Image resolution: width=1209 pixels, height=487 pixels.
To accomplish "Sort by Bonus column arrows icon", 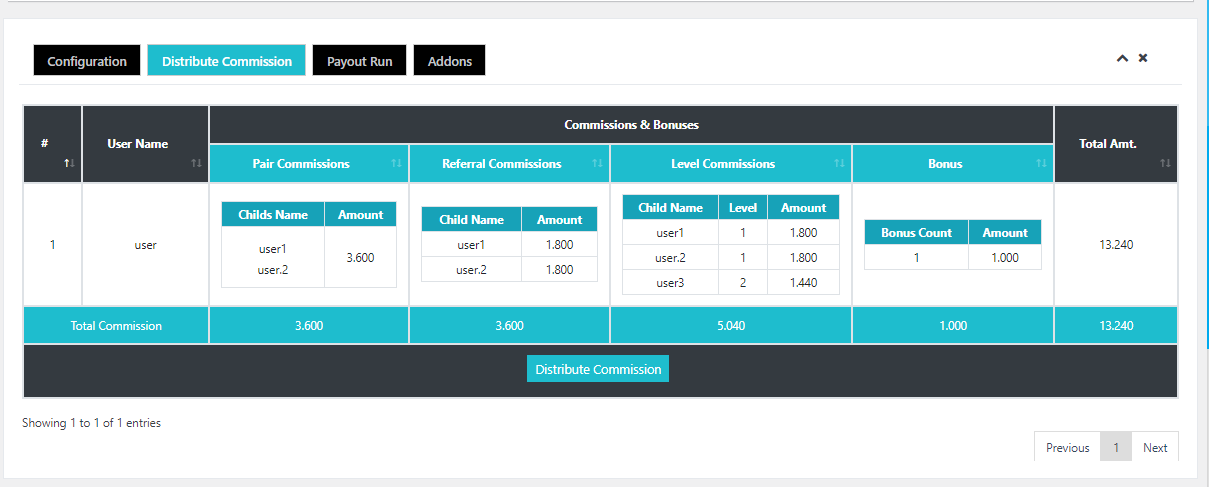I will [1041, 164].
